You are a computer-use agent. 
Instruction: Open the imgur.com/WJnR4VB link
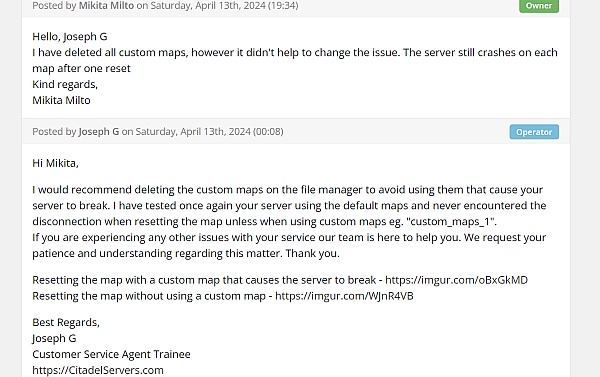[x=344, y=296]
